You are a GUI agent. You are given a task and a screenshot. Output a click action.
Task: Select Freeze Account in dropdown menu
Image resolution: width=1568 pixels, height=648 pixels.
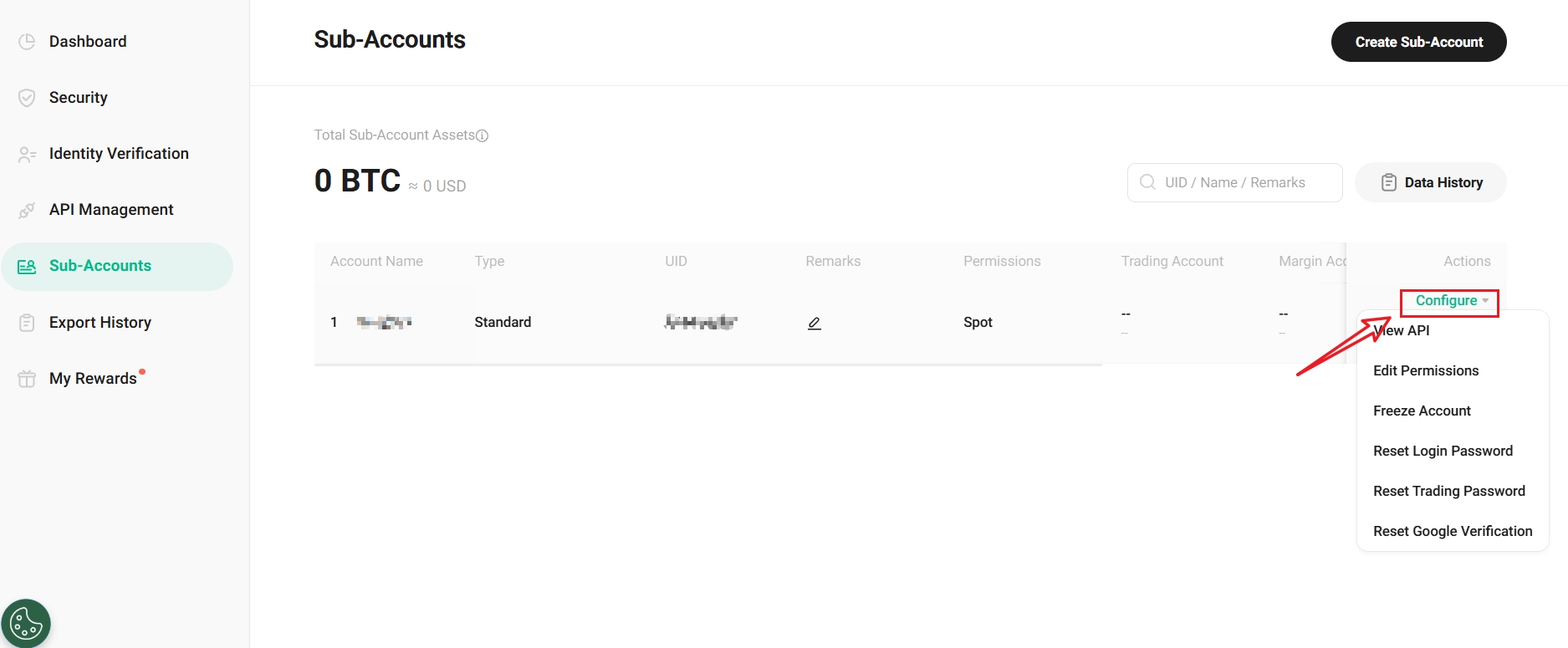pos(1422,411)
